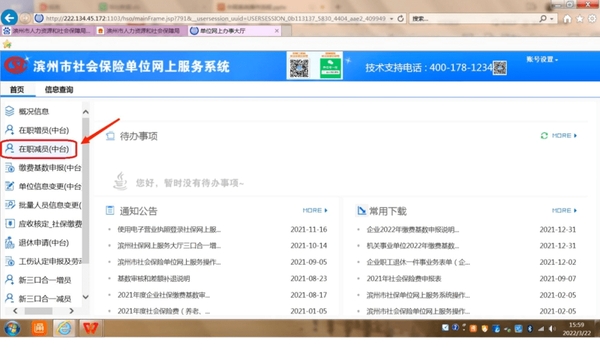This screenshot has width=600, height=360.
Task: Click MORE link for 待办事项
Action: coord(564,135)
